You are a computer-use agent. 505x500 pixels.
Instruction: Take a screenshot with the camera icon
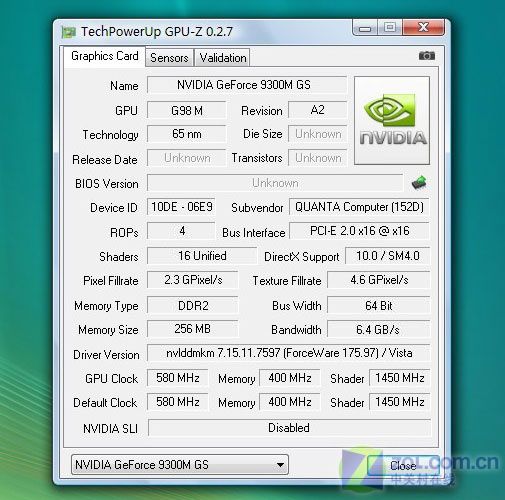427,56
